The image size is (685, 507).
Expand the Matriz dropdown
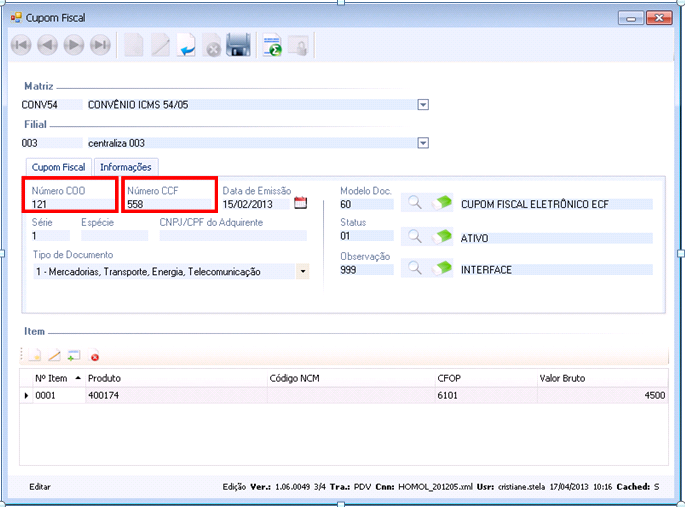(423, 104)
